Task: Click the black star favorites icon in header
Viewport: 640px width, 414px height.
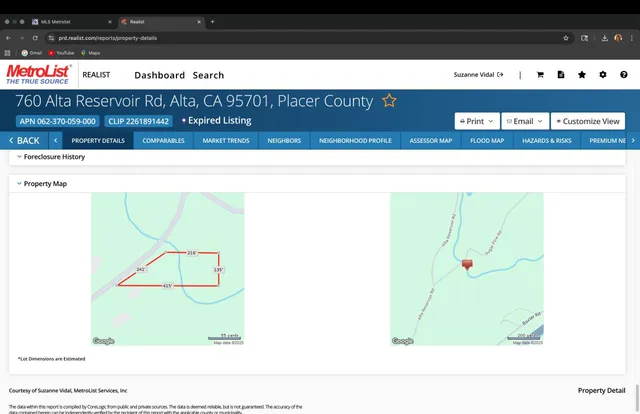Action: (582, 75)
